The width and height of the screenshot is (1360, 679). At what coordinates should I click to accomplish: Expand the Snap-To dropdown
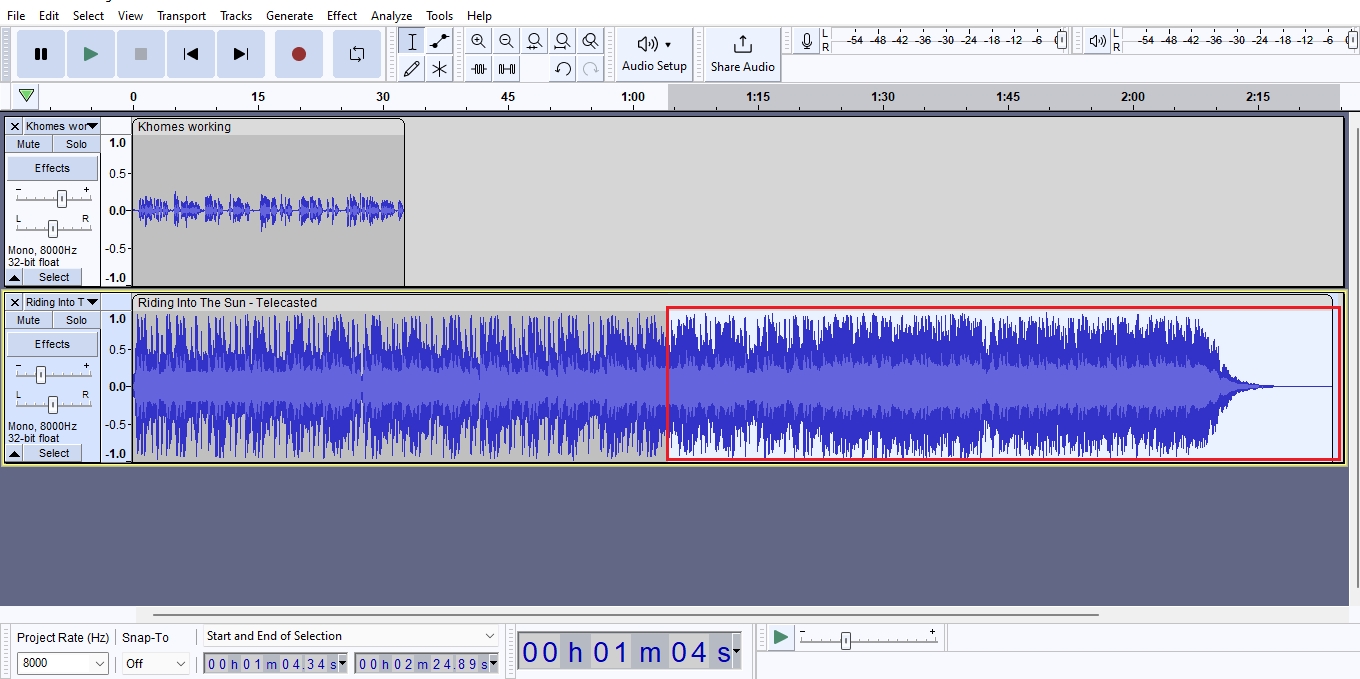pos(181,663)
